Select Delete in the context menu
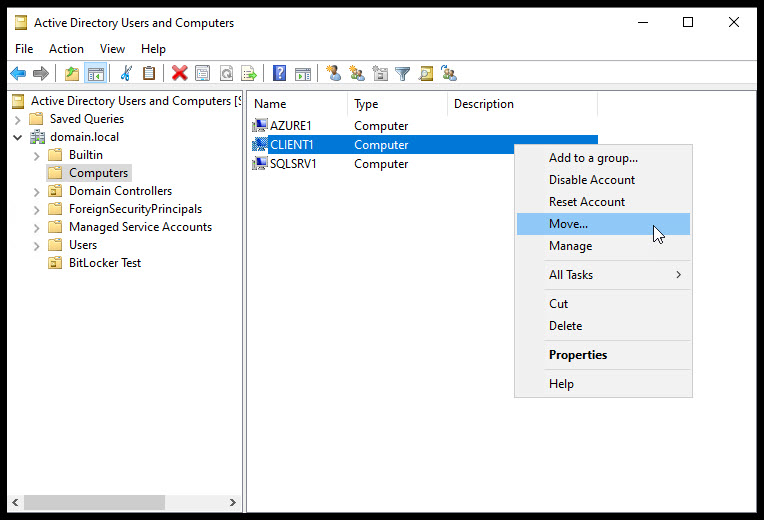The height and width of the screenshot is (520, 764). pyautogui.click(x=603, y=326)
